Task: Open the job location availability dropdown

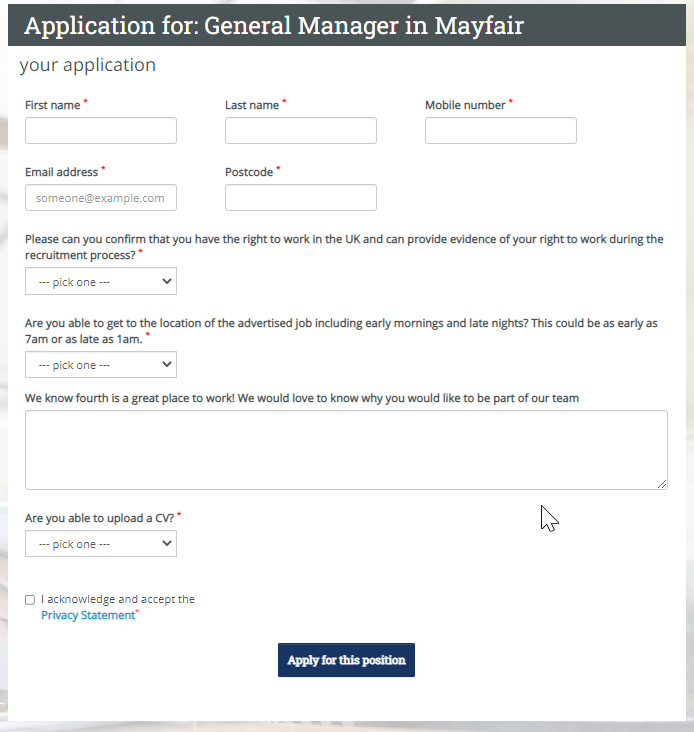Action: 101,365
